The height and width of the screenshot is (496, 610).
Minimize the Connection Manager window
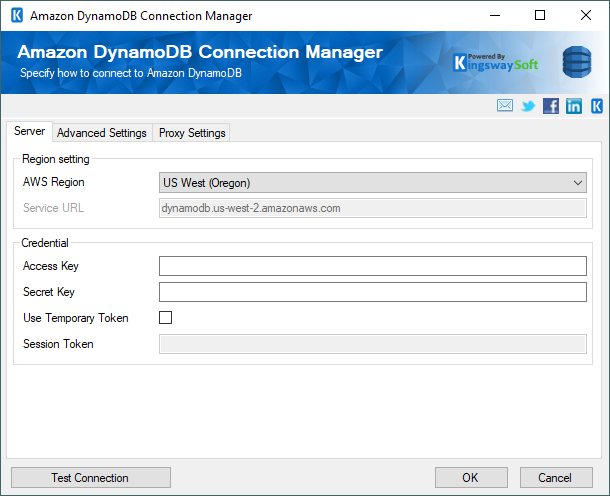(495, 16)
